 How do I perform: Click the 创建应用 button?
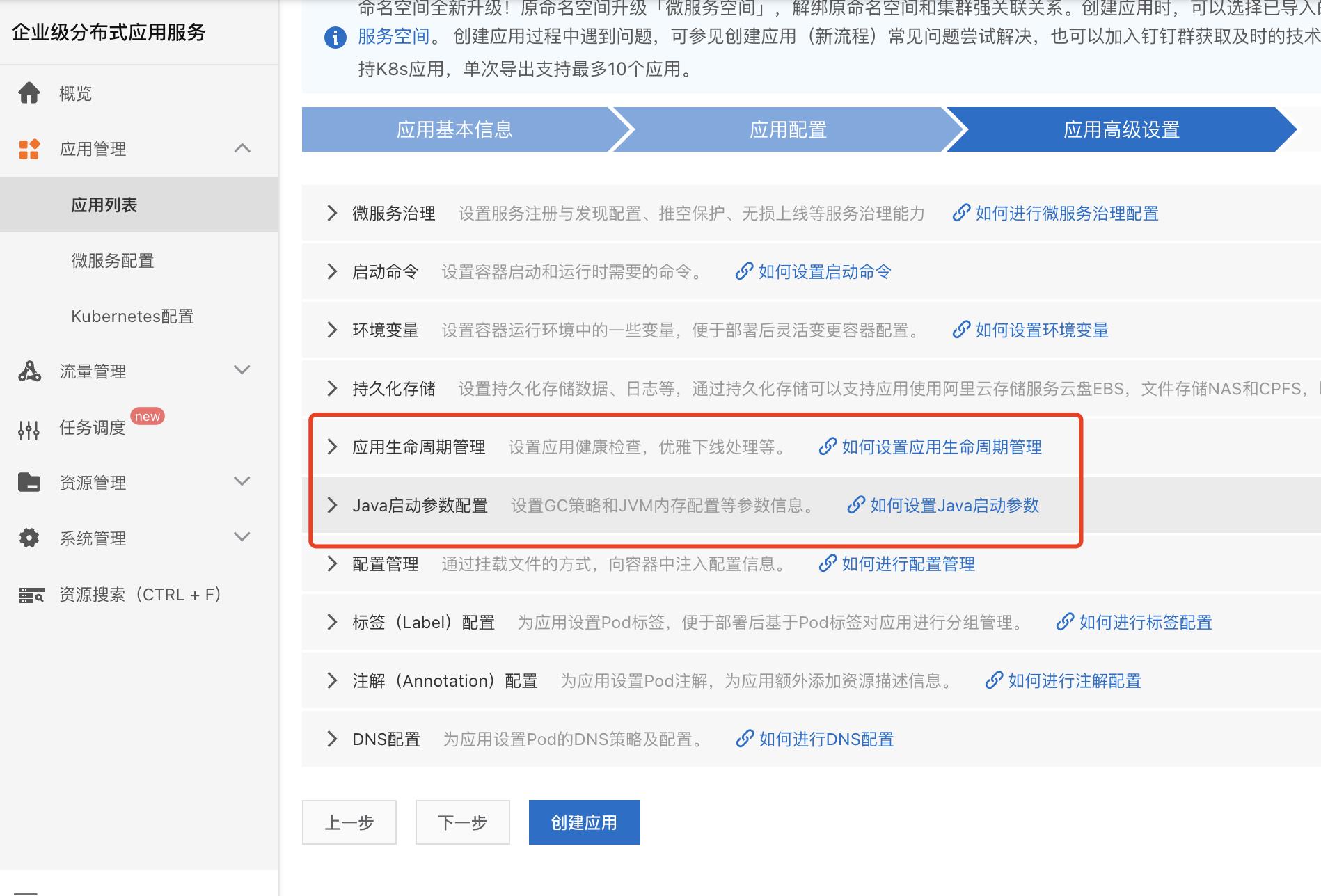point(585,822)
